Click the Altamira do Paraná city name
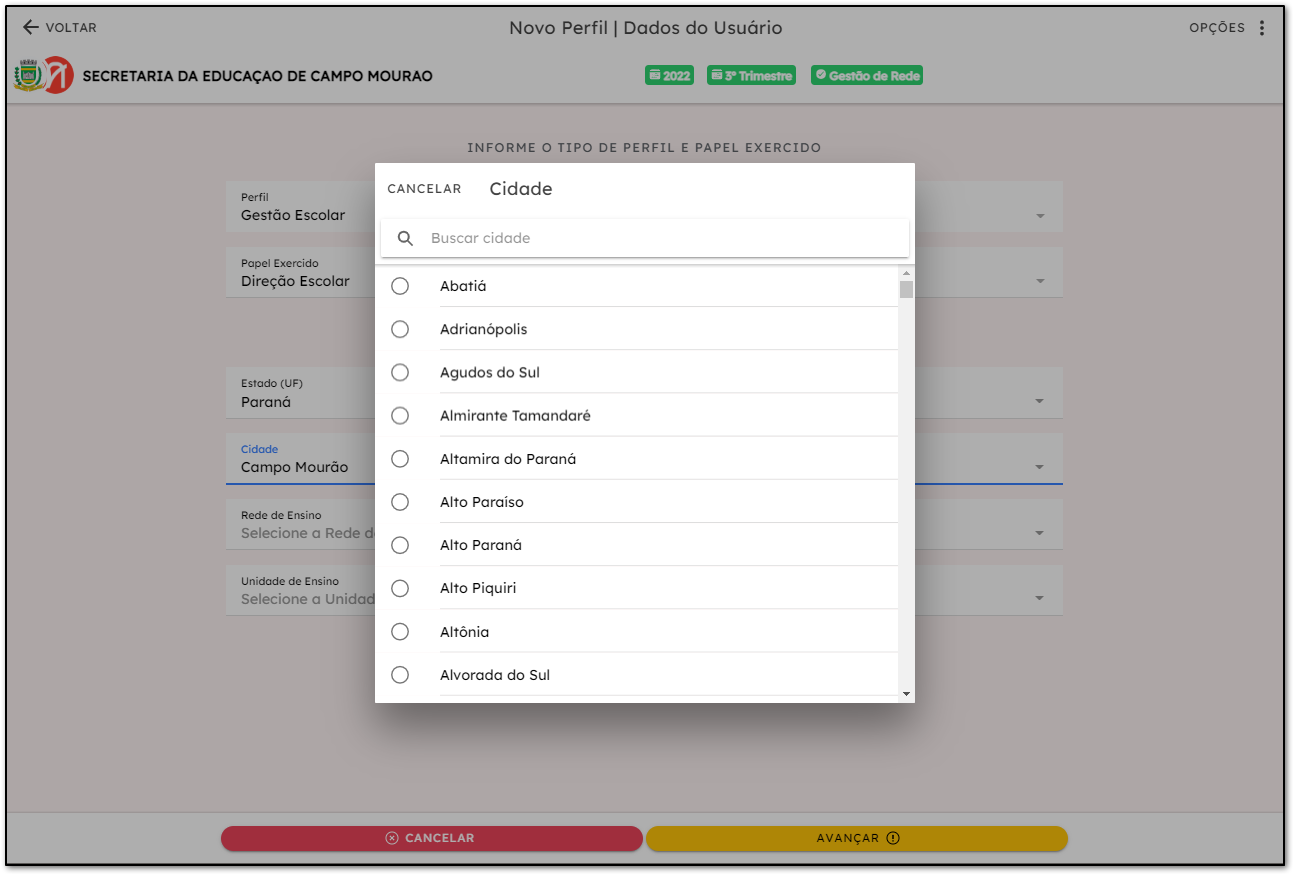Screen dimensions: 1294x875 pyautogui.click(x=508, y=459)
